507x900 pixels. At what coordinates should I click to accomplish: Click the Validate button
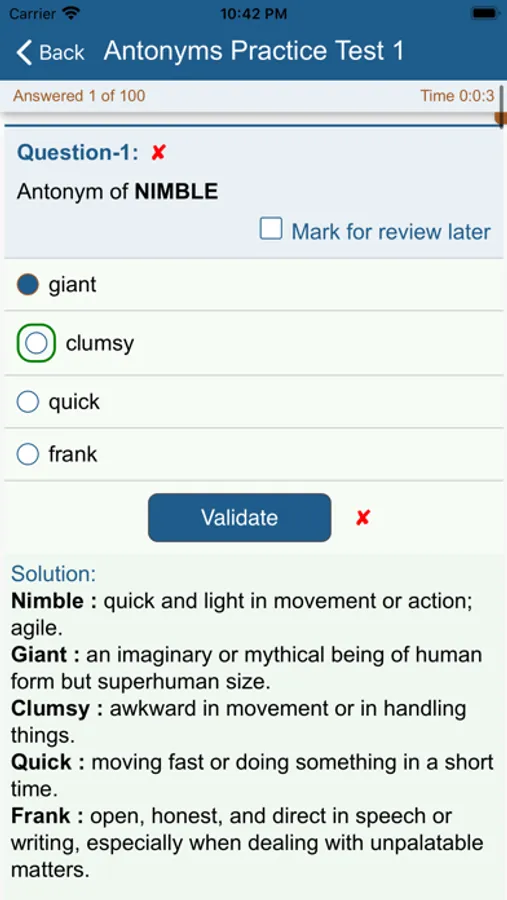(239, 518)
